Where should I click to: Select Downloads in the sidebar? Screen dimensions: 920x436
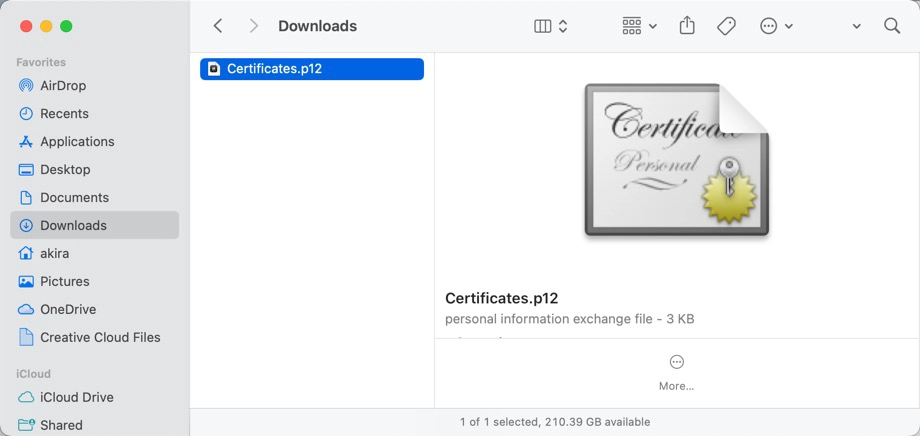(x=94, y=225)
